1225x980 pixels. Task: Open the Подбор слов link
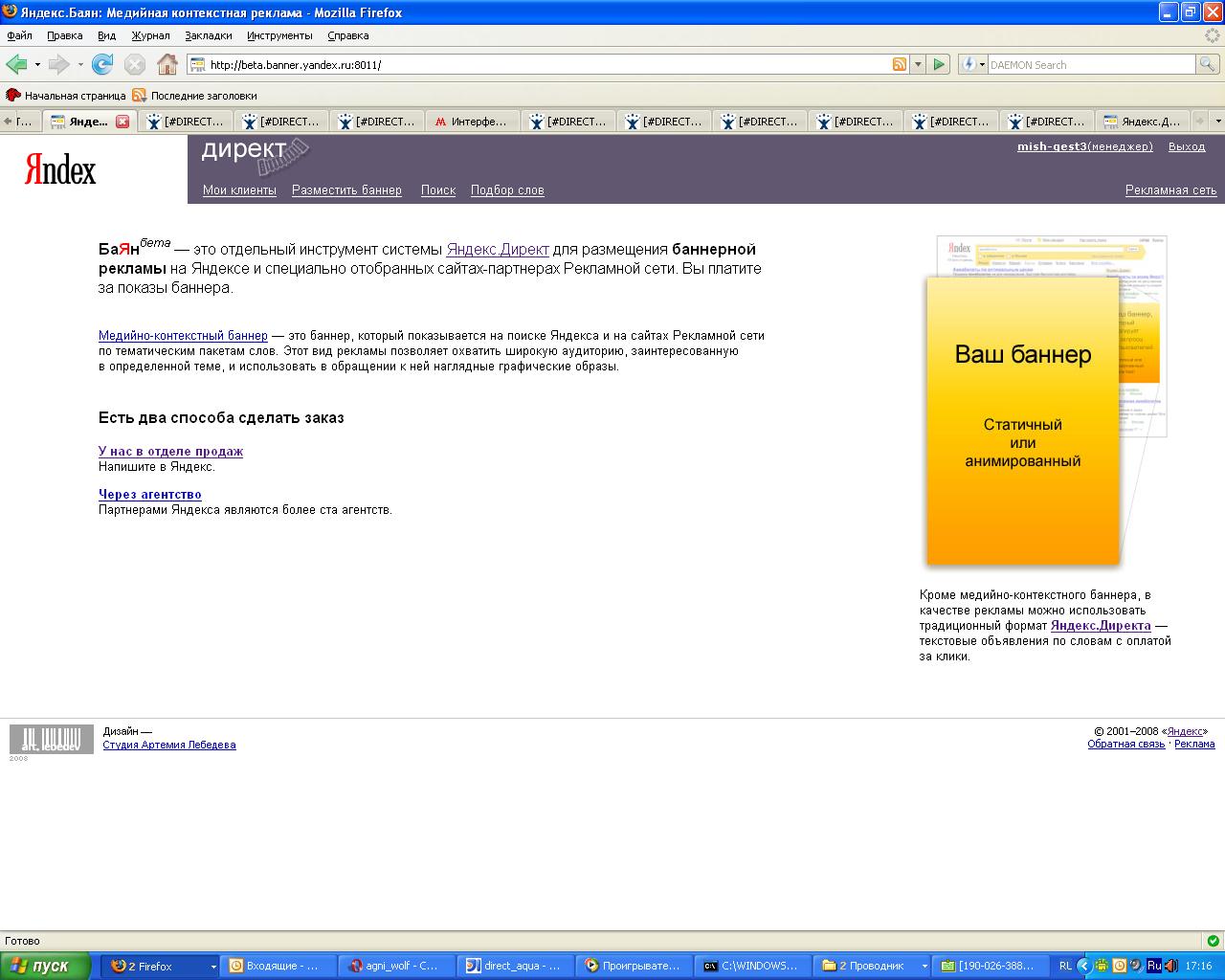tap(507, 190)
